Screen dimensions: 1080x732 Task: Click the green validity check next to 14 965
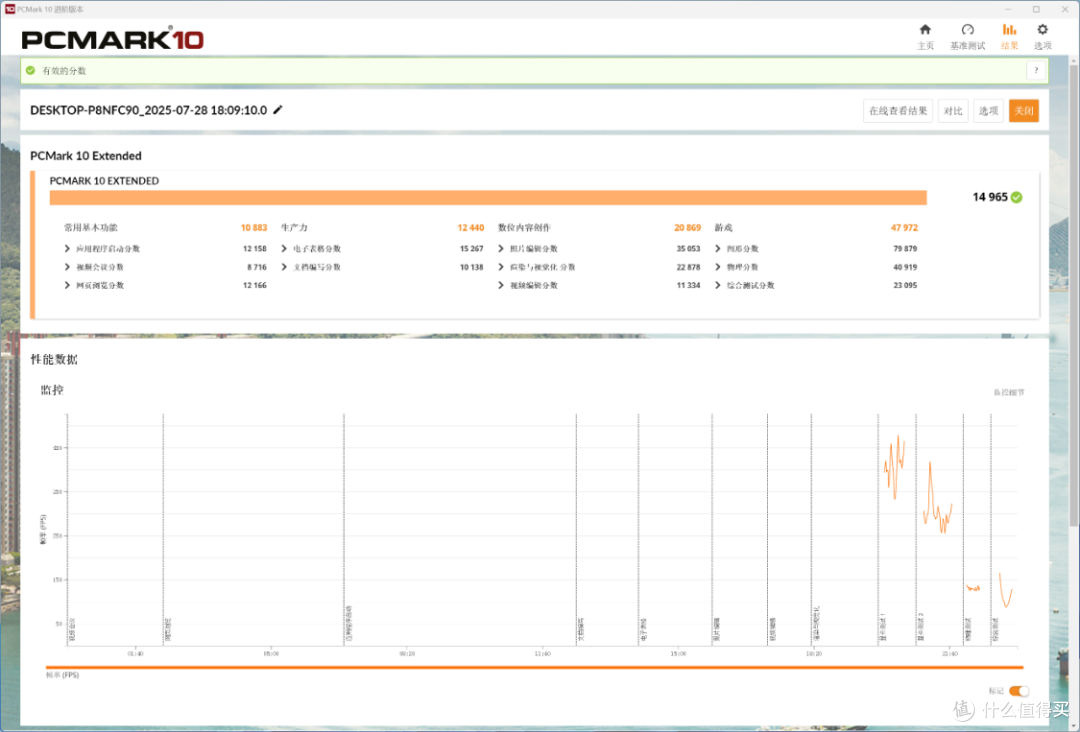tap(1017, 197)
